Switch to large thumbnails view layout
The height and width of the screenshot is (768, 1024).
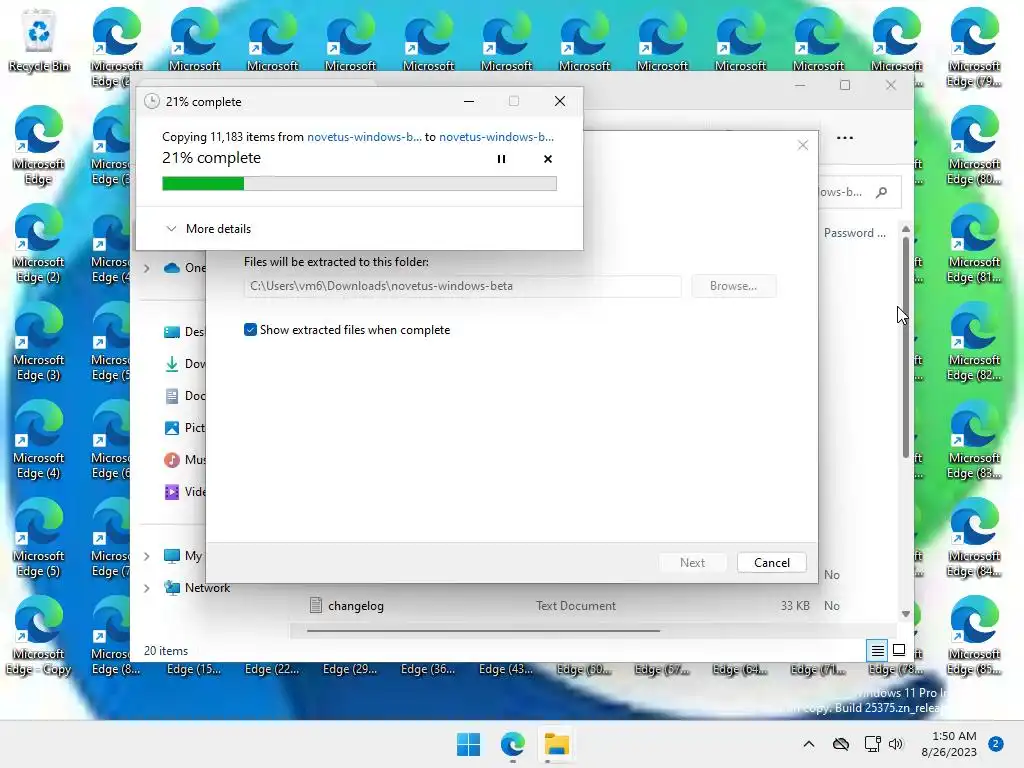899,650
